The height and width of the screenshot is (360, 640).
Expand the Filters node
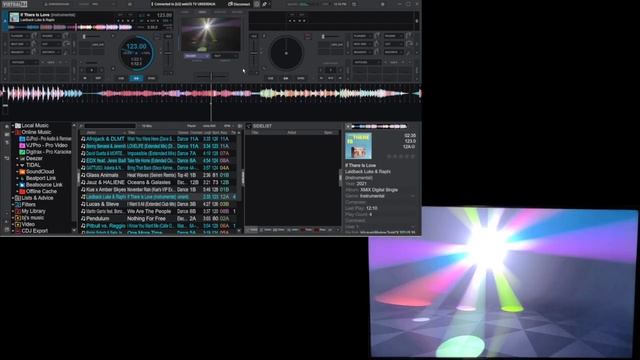pyautogui.click(x=13, y=204)
